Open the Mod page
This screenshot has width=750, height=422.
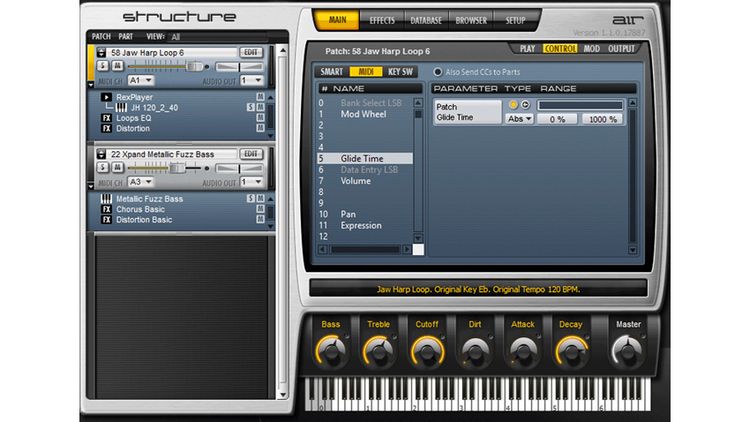[x=591, y=49]
